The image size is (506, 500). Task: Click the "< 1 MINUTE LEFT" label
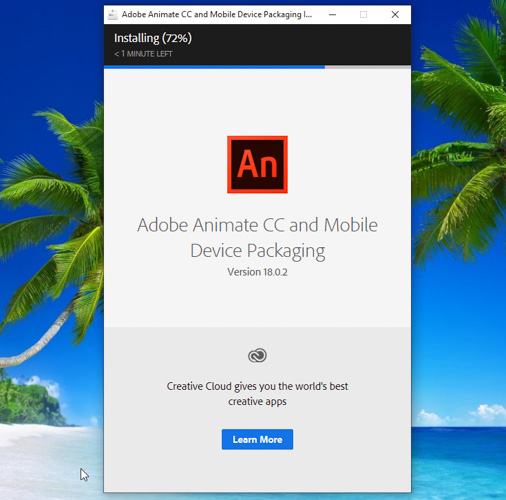coord(143,54)
